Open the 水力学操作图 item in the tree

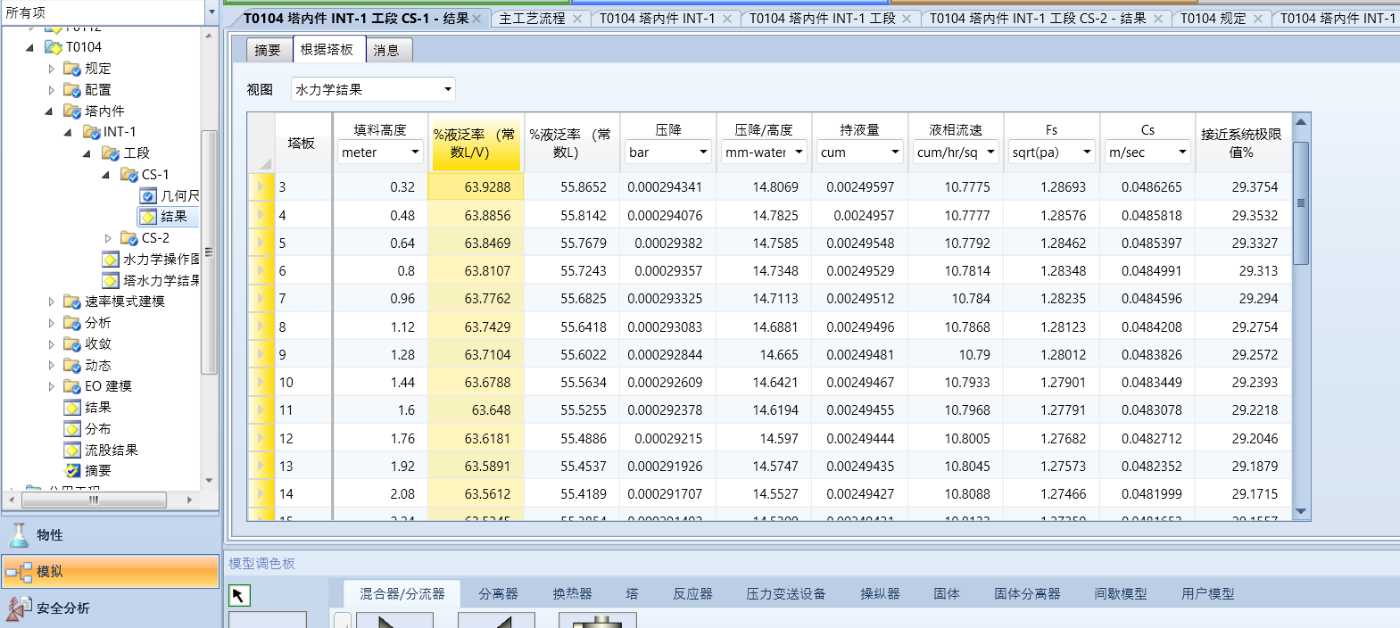pos(111,259)
